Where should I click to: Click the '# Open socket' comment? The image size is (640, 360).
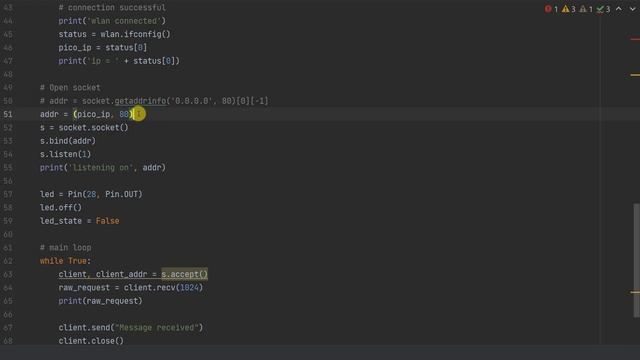(x=70, y=88)
